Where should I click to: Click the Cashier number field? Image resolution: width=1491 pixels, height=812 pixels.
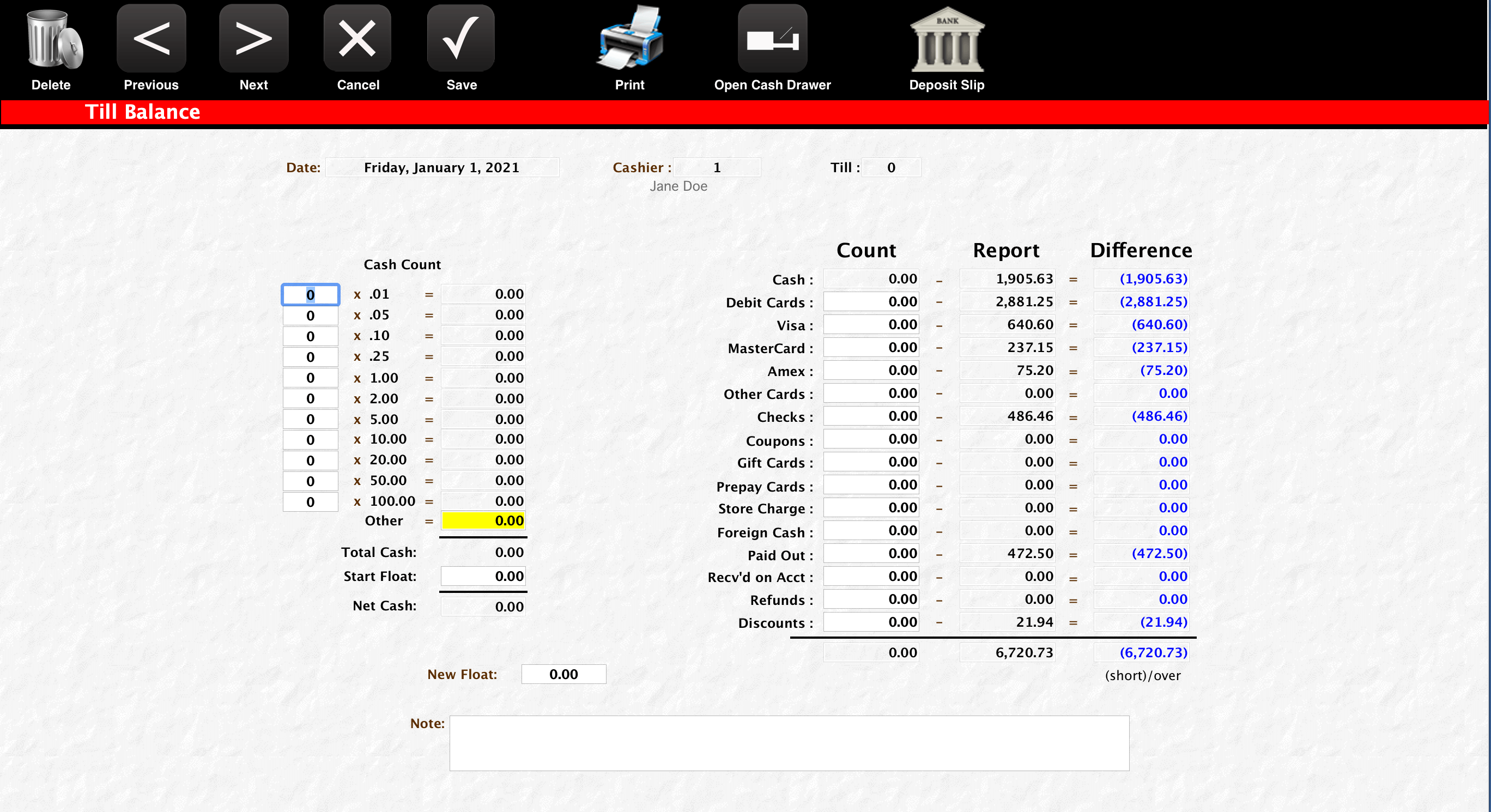pos(717,168)
